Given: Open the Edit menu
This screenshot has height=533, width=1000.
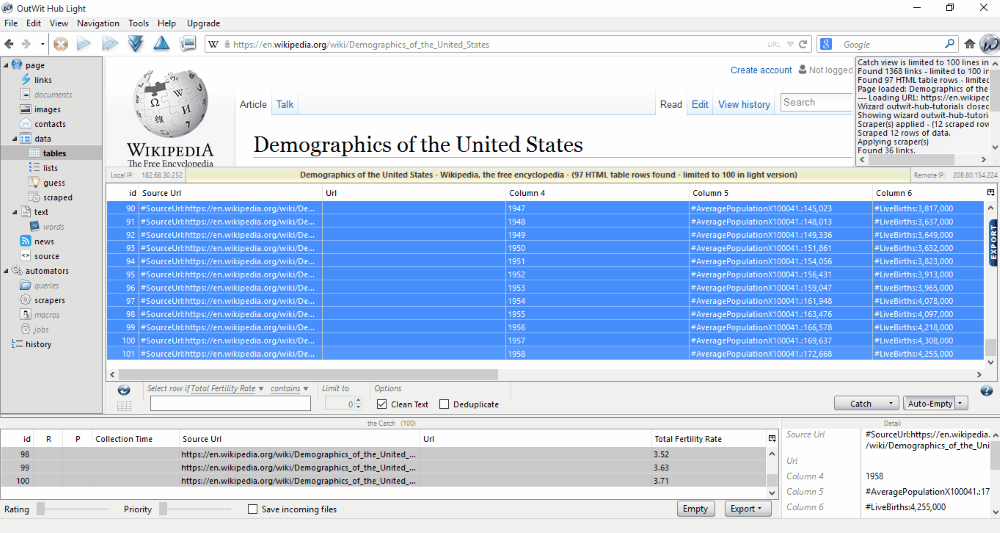Looking at the screenshot, I should pos(34,23).
